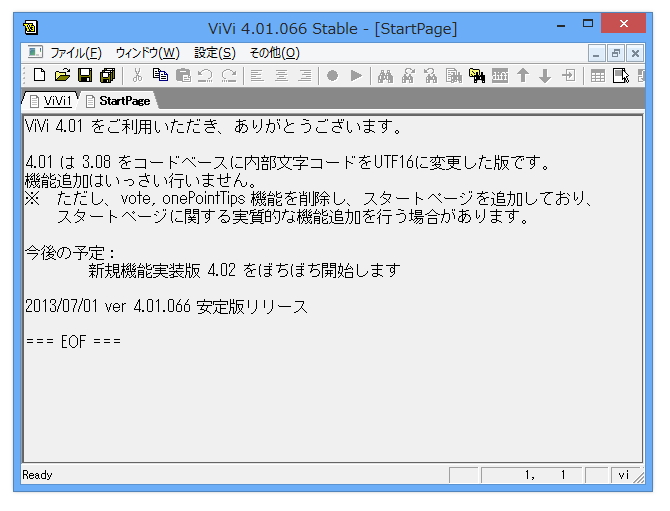Create a new document with the blank page icon
670x511 pixels.
tap(40, 76)
